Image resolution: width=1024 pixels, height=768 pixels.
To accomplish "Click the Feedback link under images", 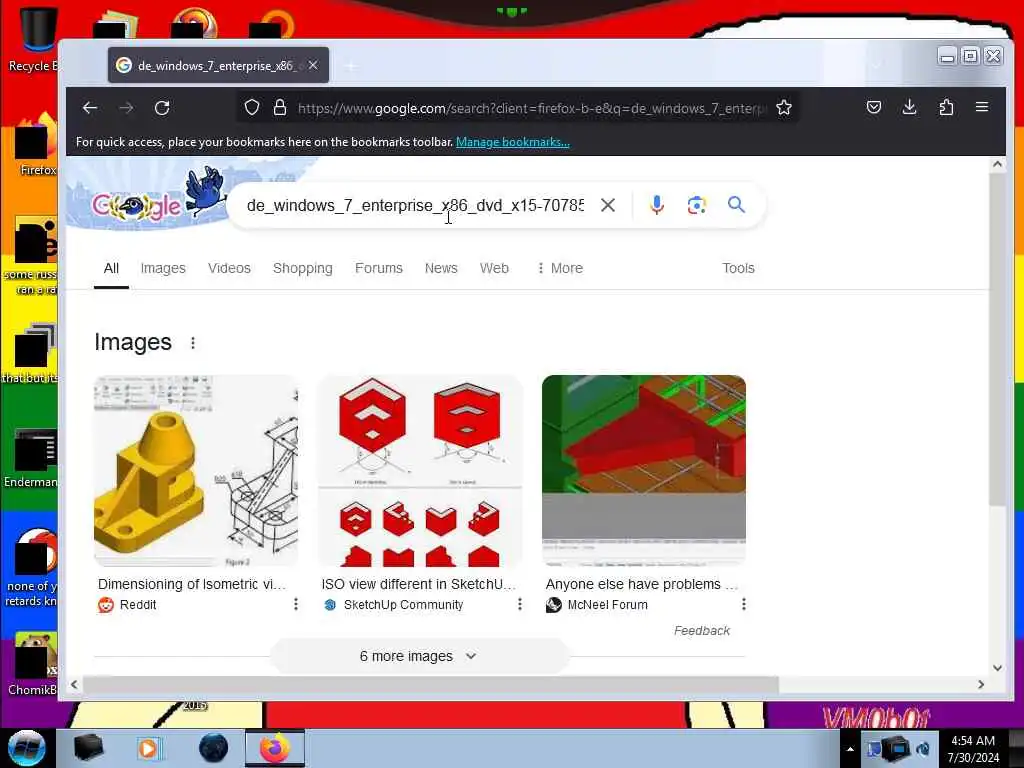I will coord(702,631).
